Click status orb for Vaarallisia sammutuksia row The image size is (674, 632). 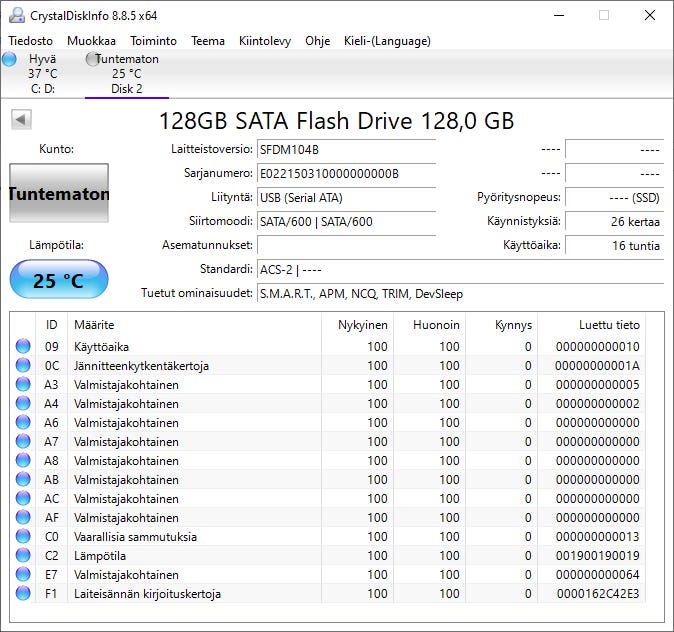click(x=23, y=537)
